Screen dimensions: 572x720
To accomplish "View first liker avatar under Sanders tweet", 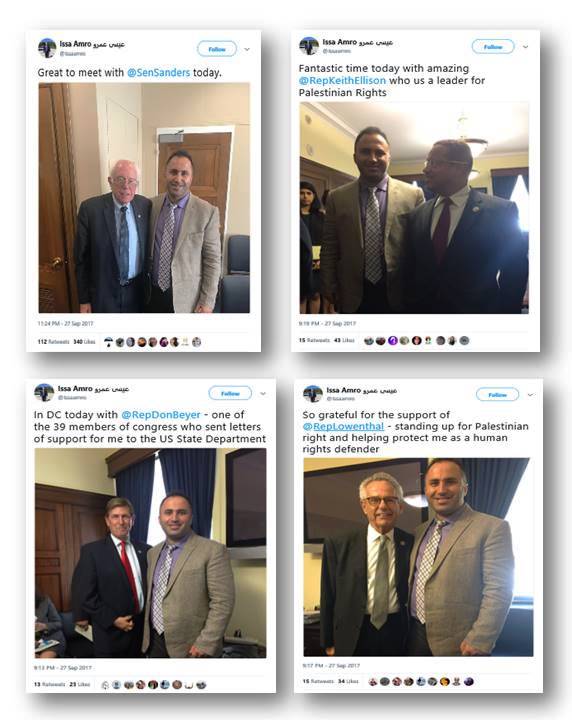I will coord(108,342).
